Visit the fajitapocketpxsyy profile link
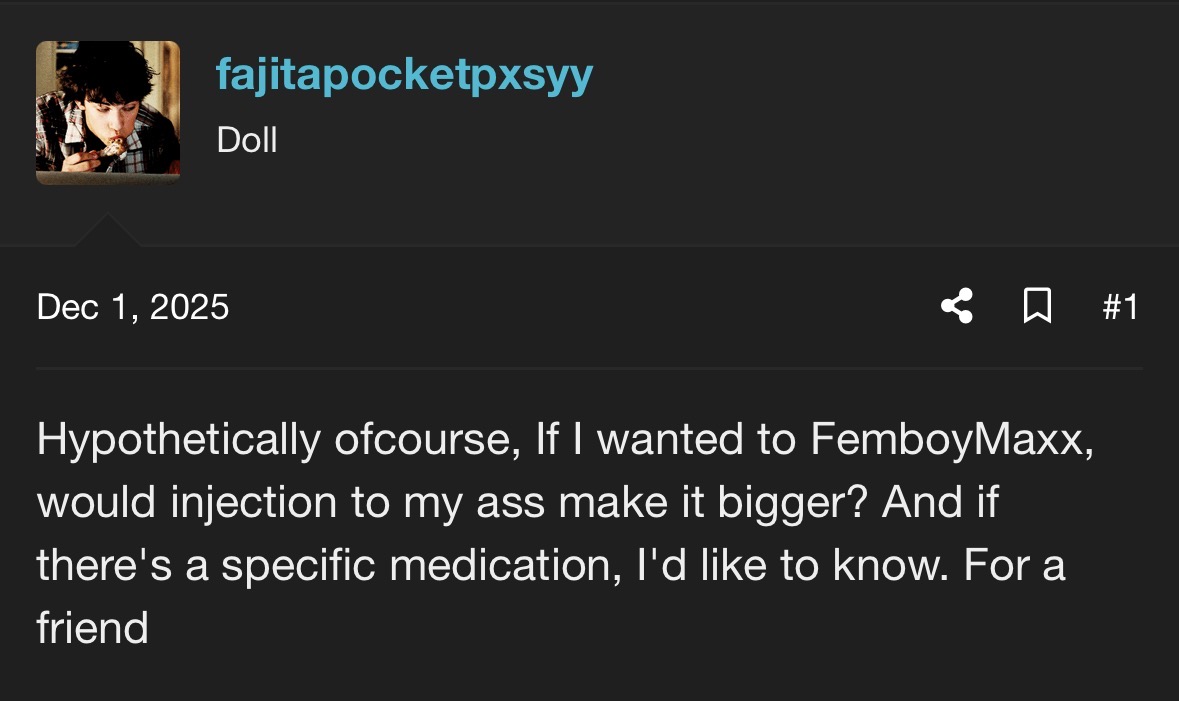The height and width of the screenshot is (701, 1179). 405,75
